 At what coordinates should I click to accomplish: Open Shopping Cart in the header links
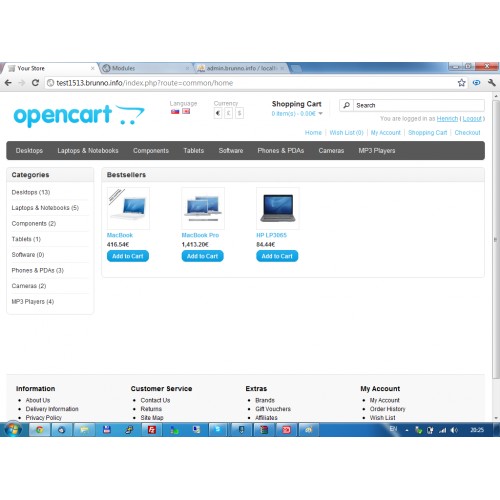[428, 133]
